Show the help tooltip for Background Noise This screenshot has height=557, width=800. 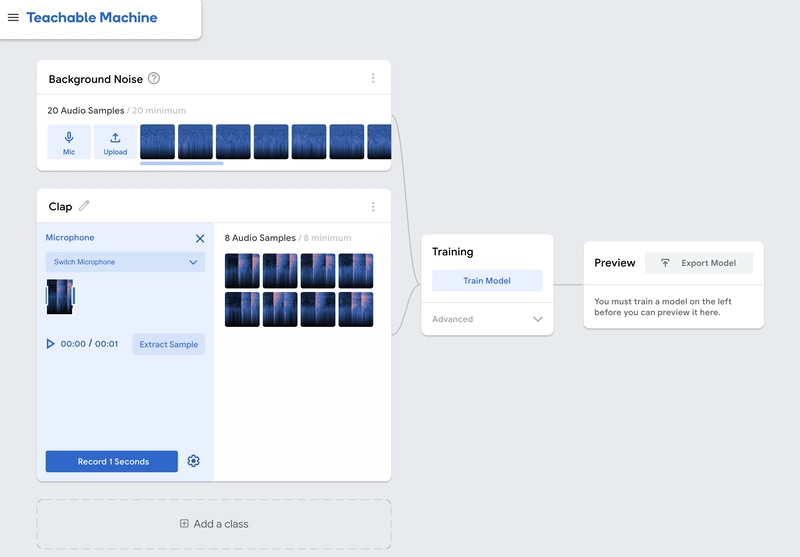click(x=154, y=79)
